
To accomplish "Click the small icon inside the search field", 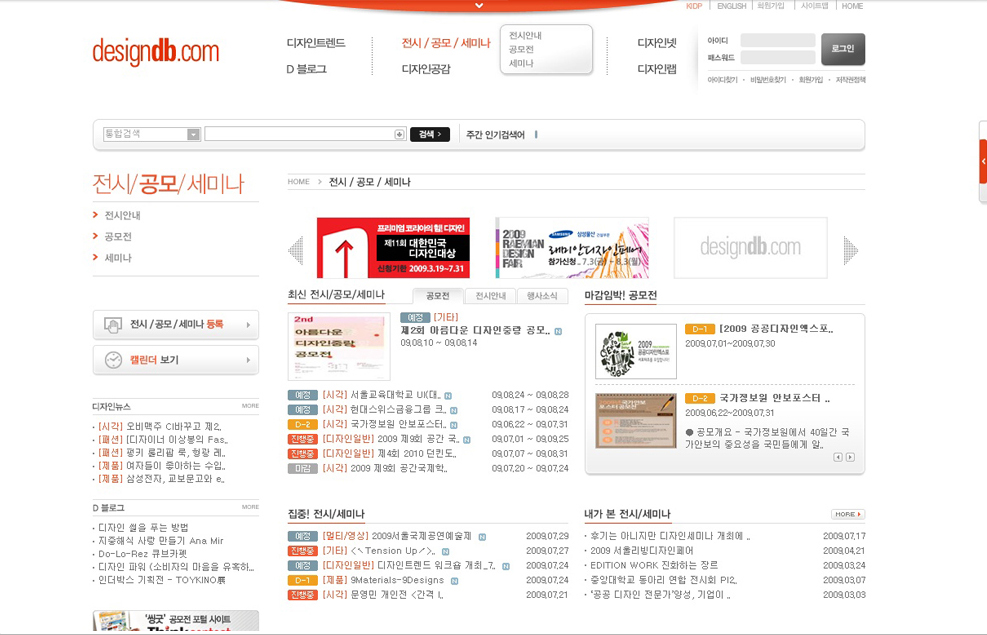I will tap(399, 134).
